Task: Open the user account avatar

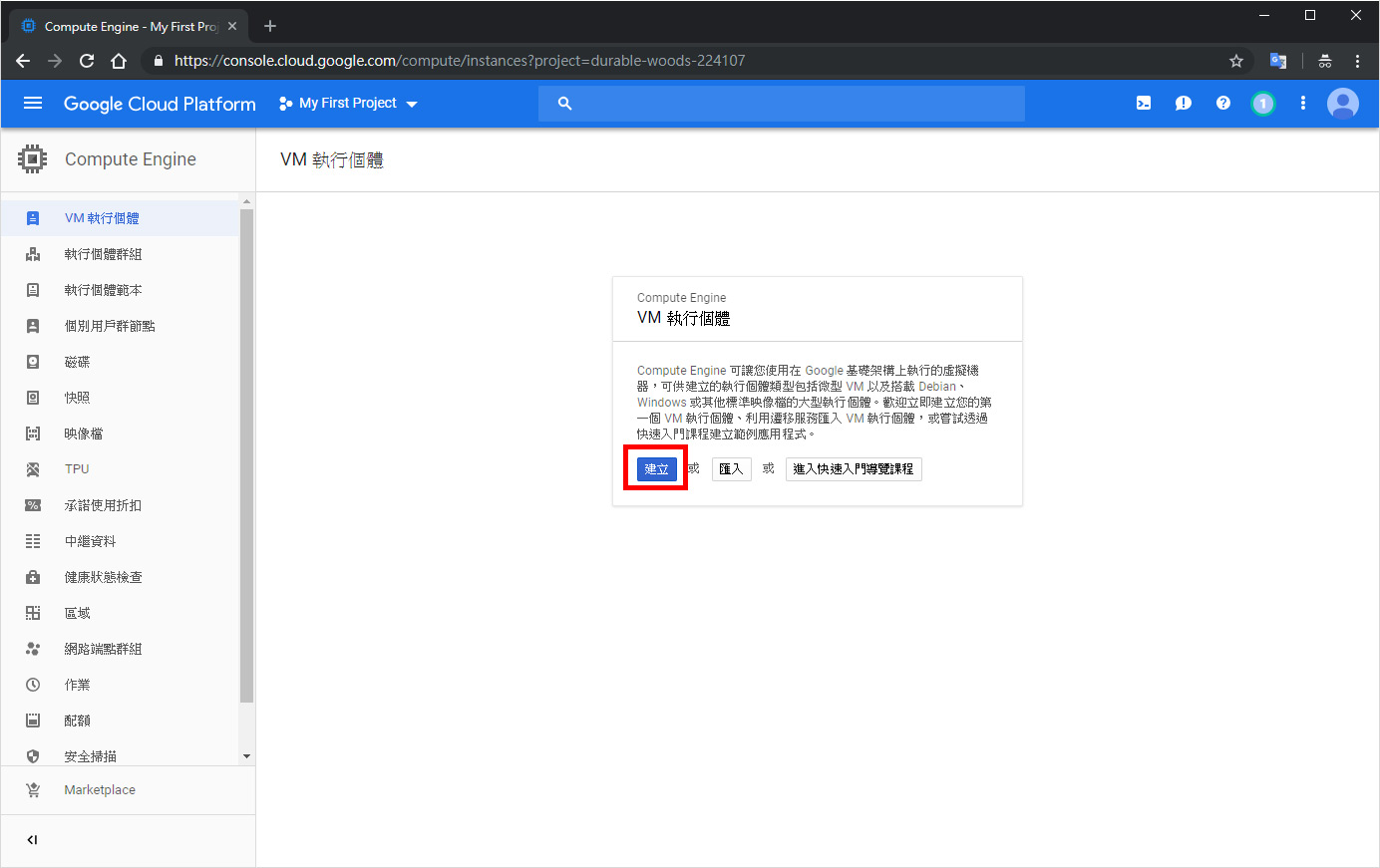Action: [1343, 103]
